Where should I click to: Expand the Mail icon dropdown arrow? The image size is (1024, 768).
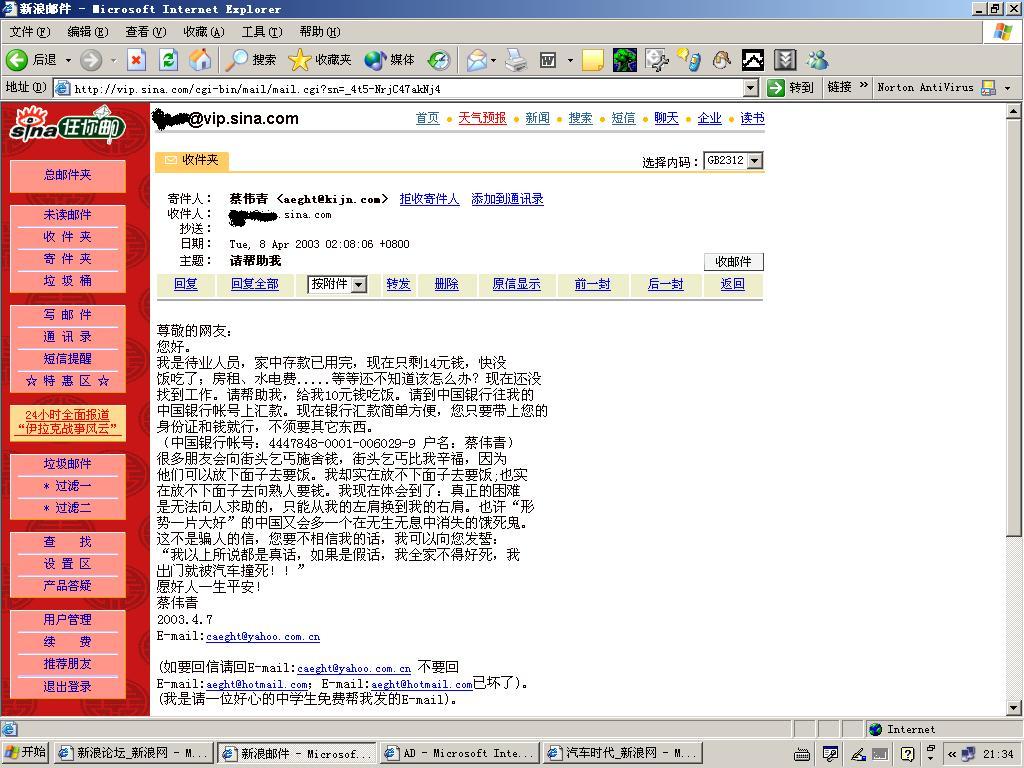coord(494,60)
